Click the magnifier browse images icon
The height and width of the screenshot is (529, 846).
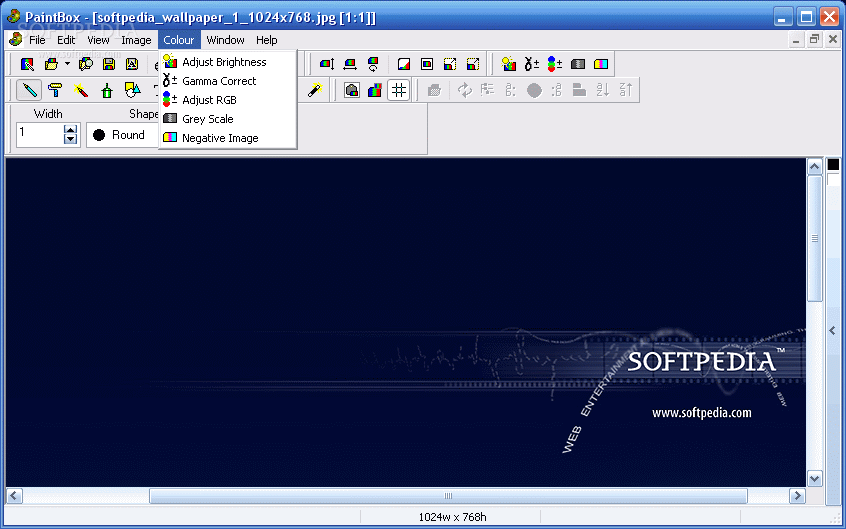coord(86,64)
